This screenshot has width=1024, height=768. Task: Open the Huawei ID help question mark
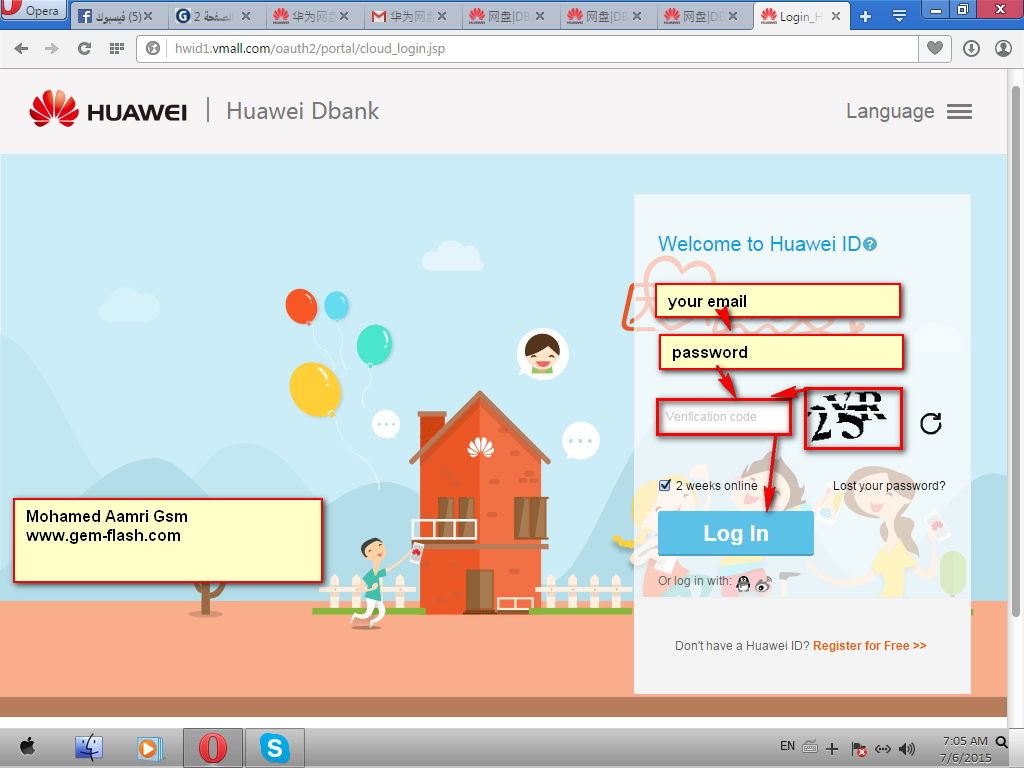pyautogui.click(x=870, y=244)
